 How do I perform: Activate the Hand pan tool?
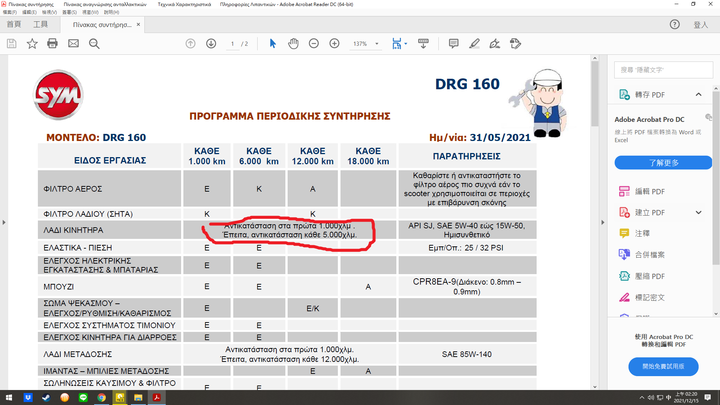293,44
